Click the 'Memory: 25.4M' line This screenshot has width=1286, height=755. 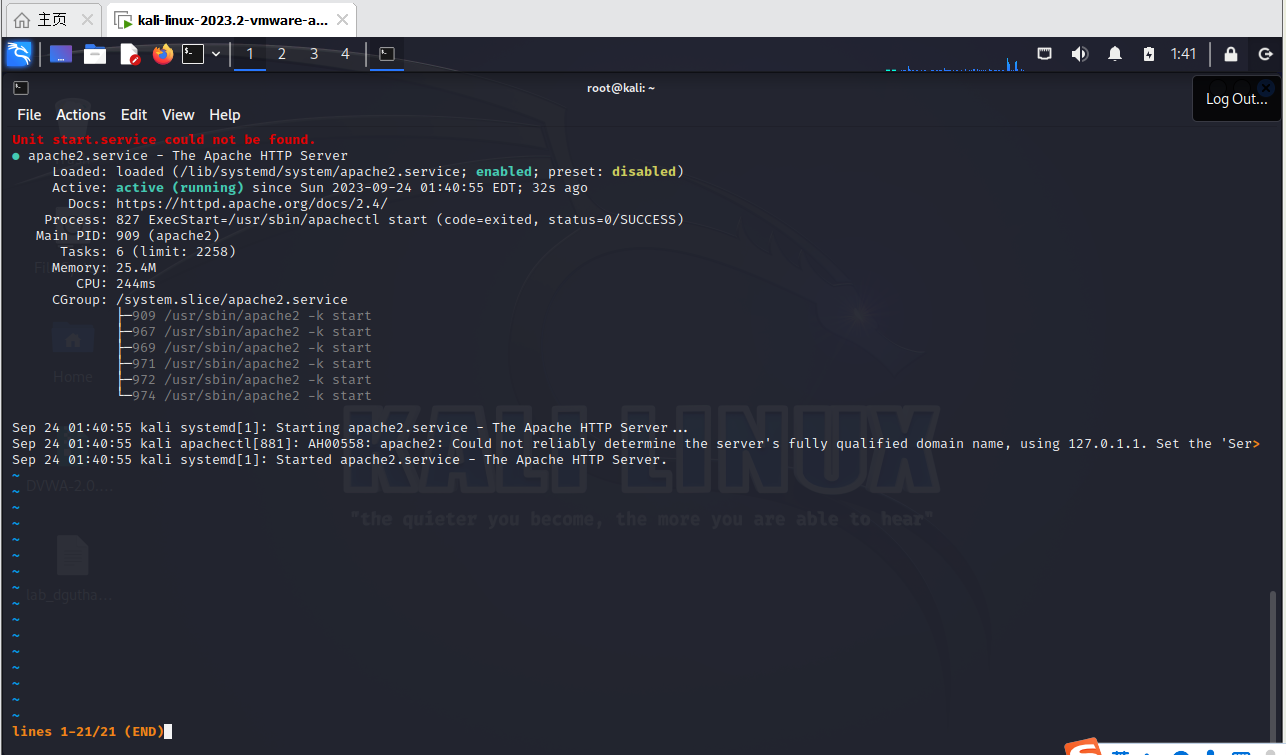[x=104, y=267]
